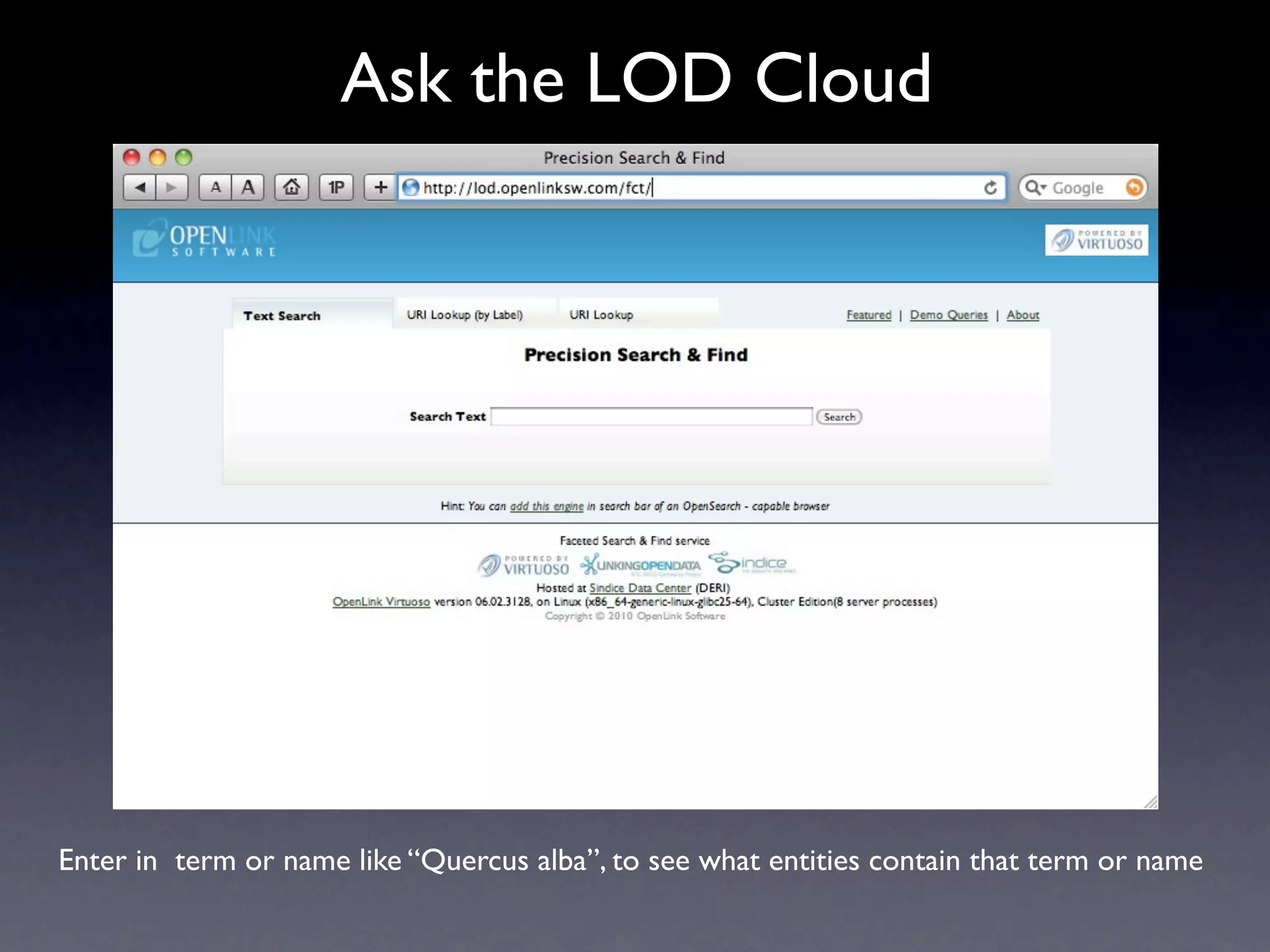
Task: Click the URL address bar field
Action: 701,187
